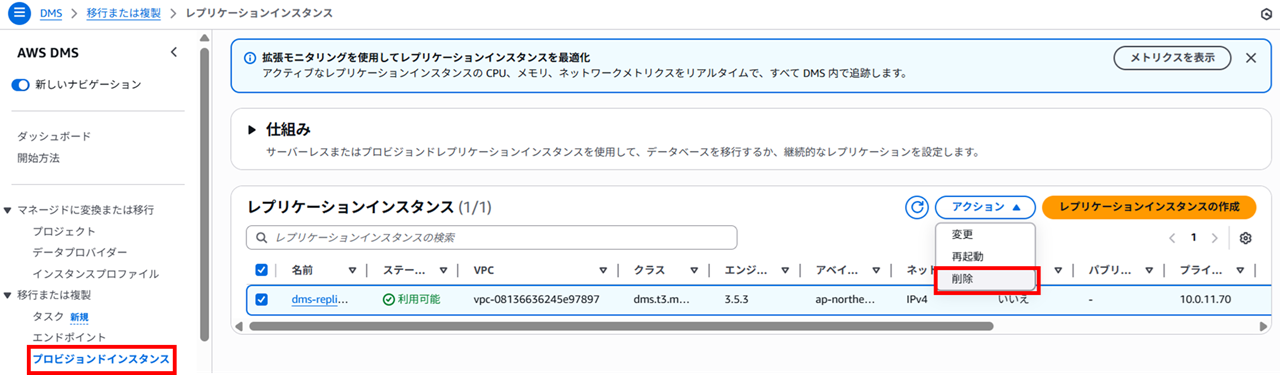Open 開始方法 in sidebar
The height and width of the screenshot is (375, 1280).
click(x=38, y=158)
